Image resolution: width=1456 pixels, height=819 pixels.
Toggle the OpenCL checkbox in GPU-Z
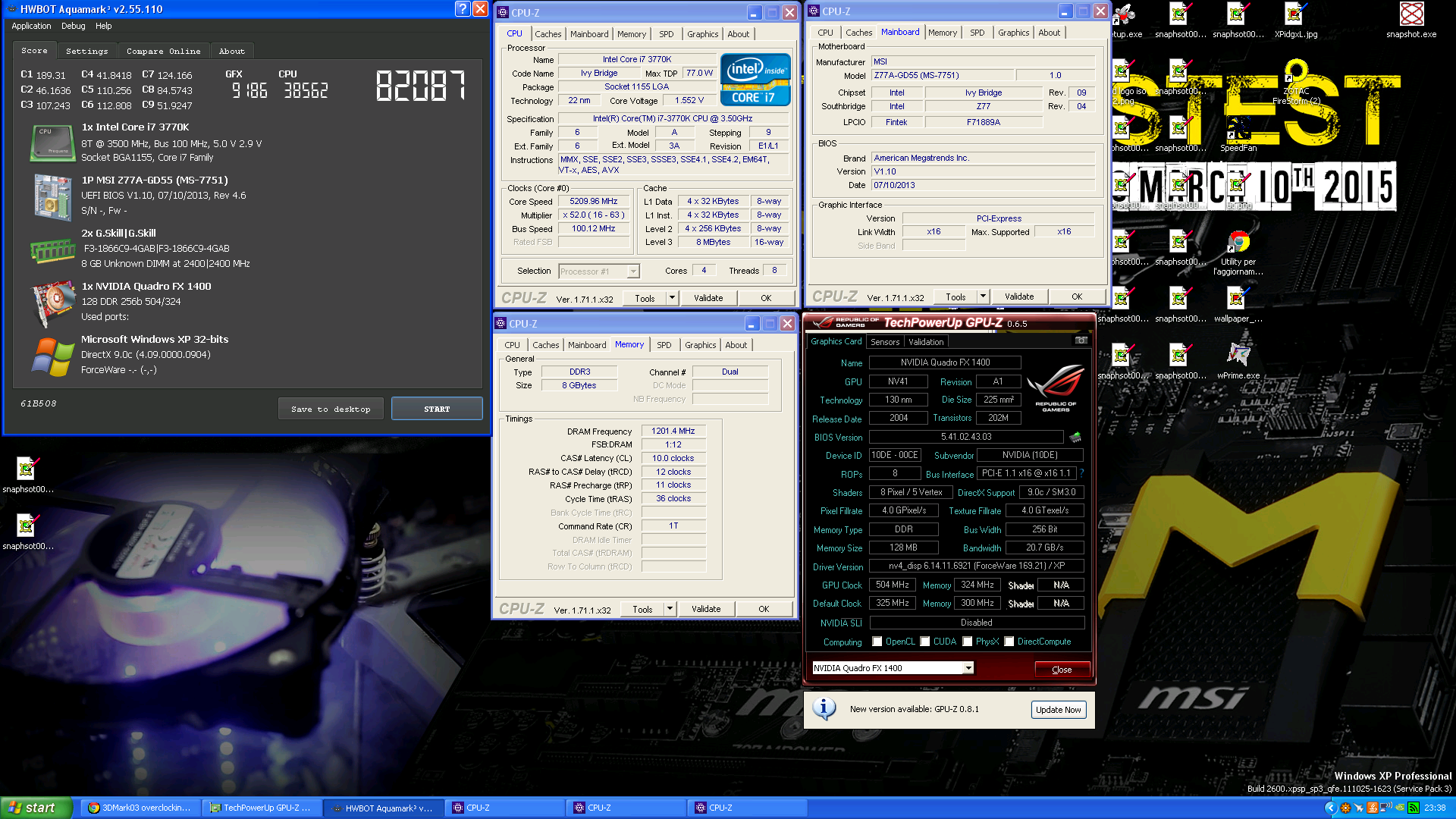[x=877, y=642]
